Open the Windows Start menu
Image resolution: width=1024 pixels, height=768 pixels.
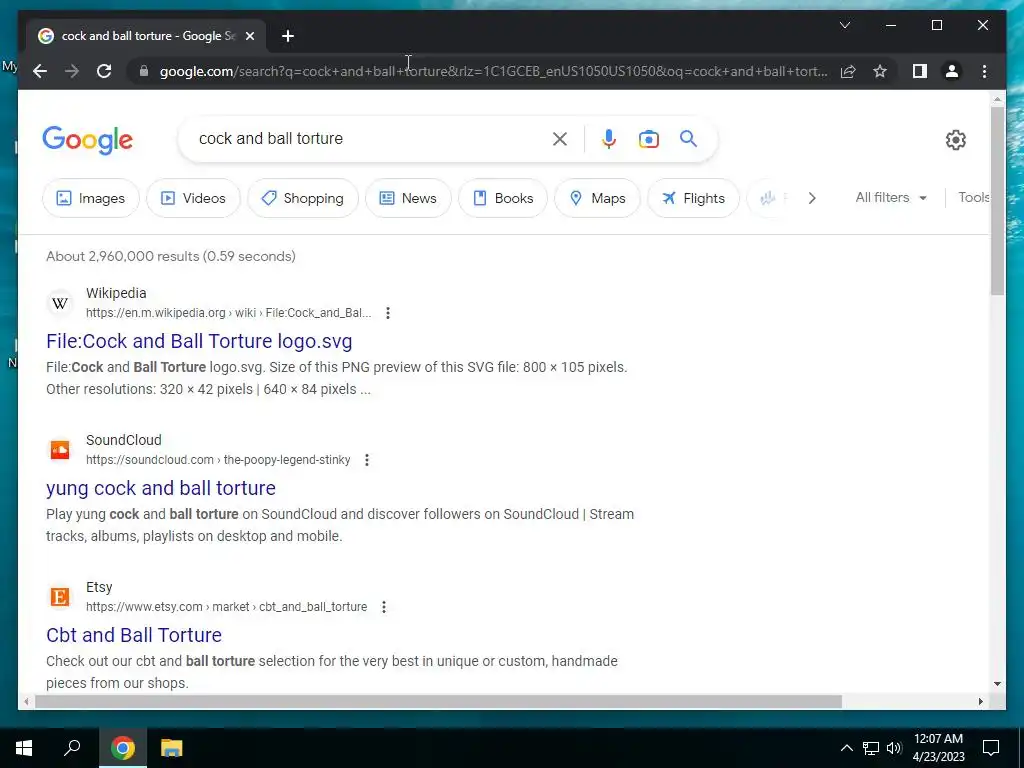click(x=24, y=748)
